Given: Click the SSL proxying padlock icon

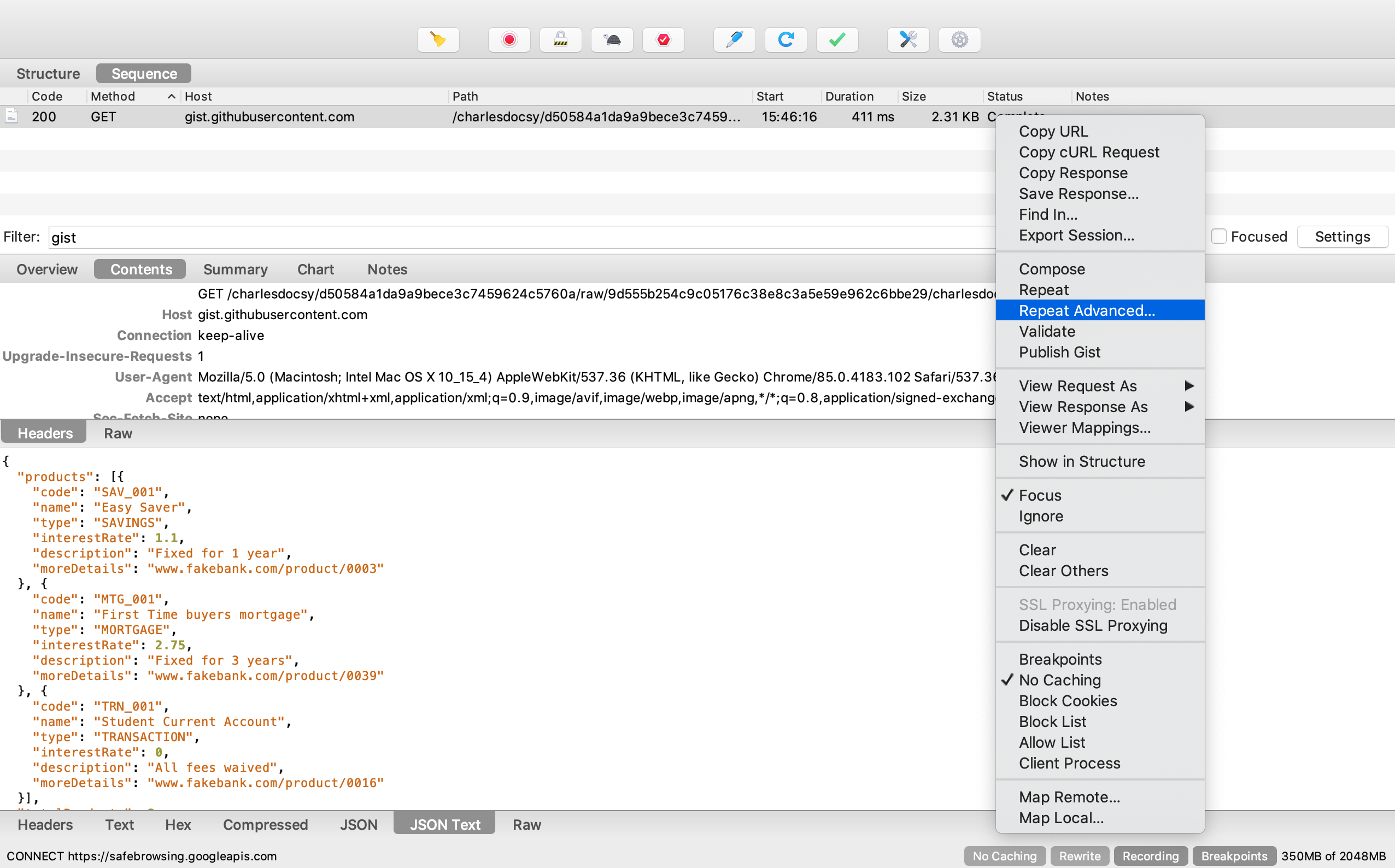Looking at the screenshot, I should click(x=560, y=39).
